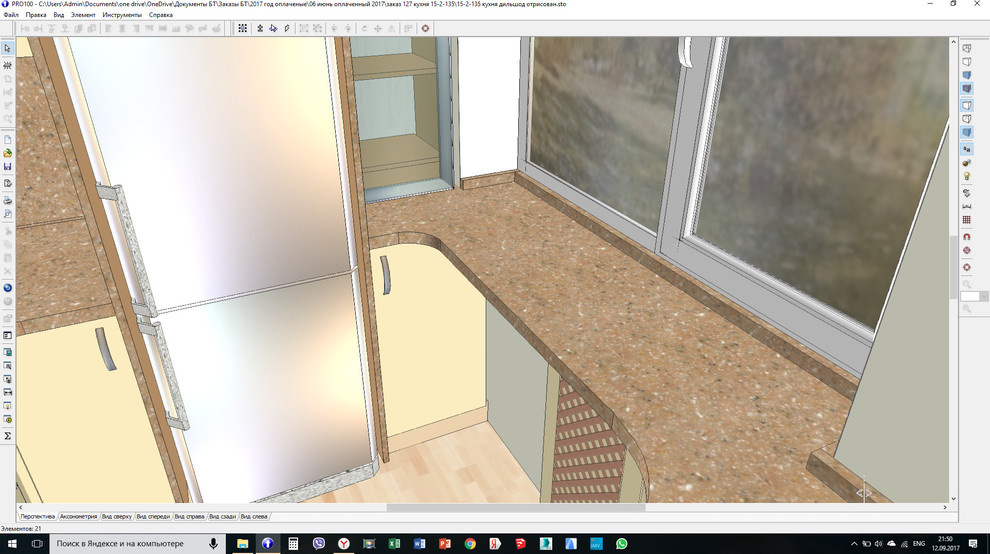Open the Инструменты menu

coord(122,15)
